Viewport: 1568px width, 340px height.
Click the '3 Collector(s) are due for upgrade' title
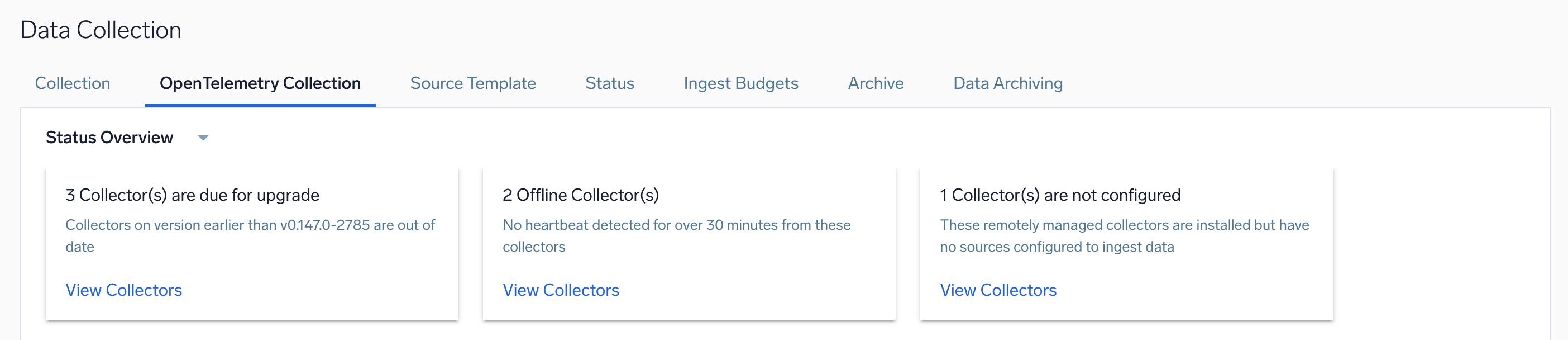[192, 195]
